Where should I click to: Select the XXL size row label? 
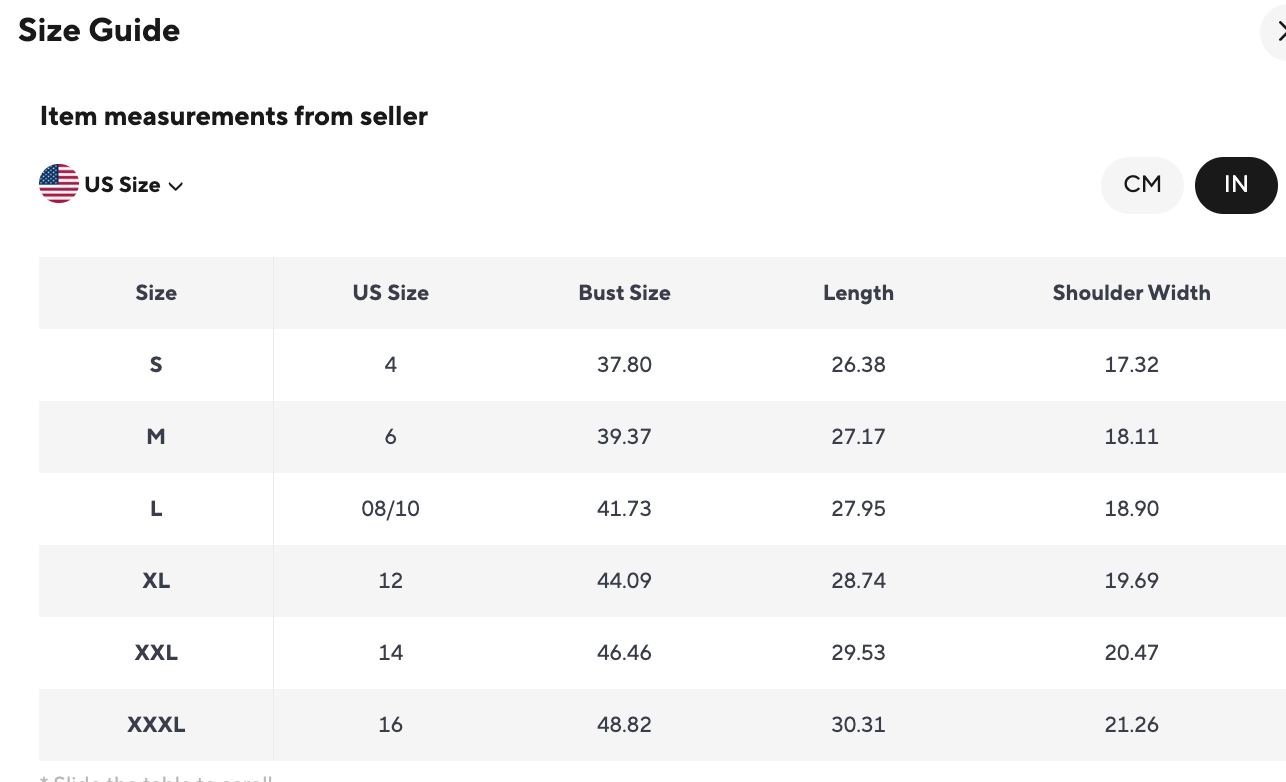point(156,653)
